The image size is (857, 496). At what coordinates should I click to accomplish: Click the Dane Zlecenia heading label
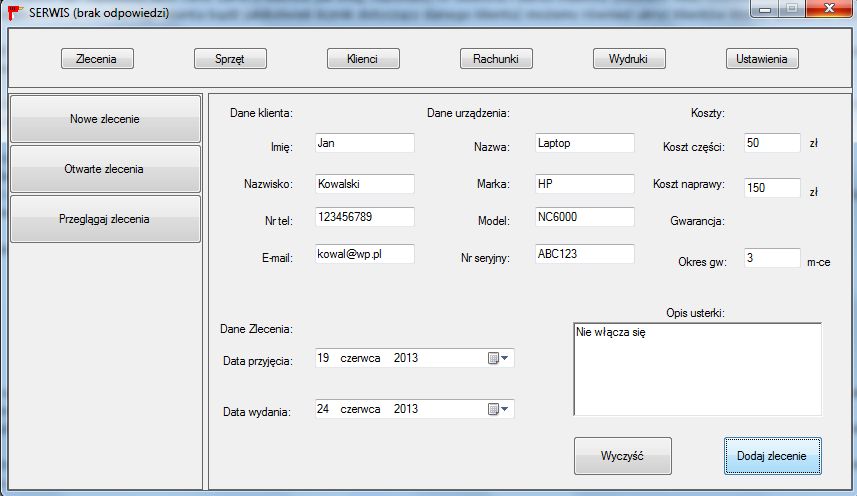pyautogui.click(x=256, y=329)
